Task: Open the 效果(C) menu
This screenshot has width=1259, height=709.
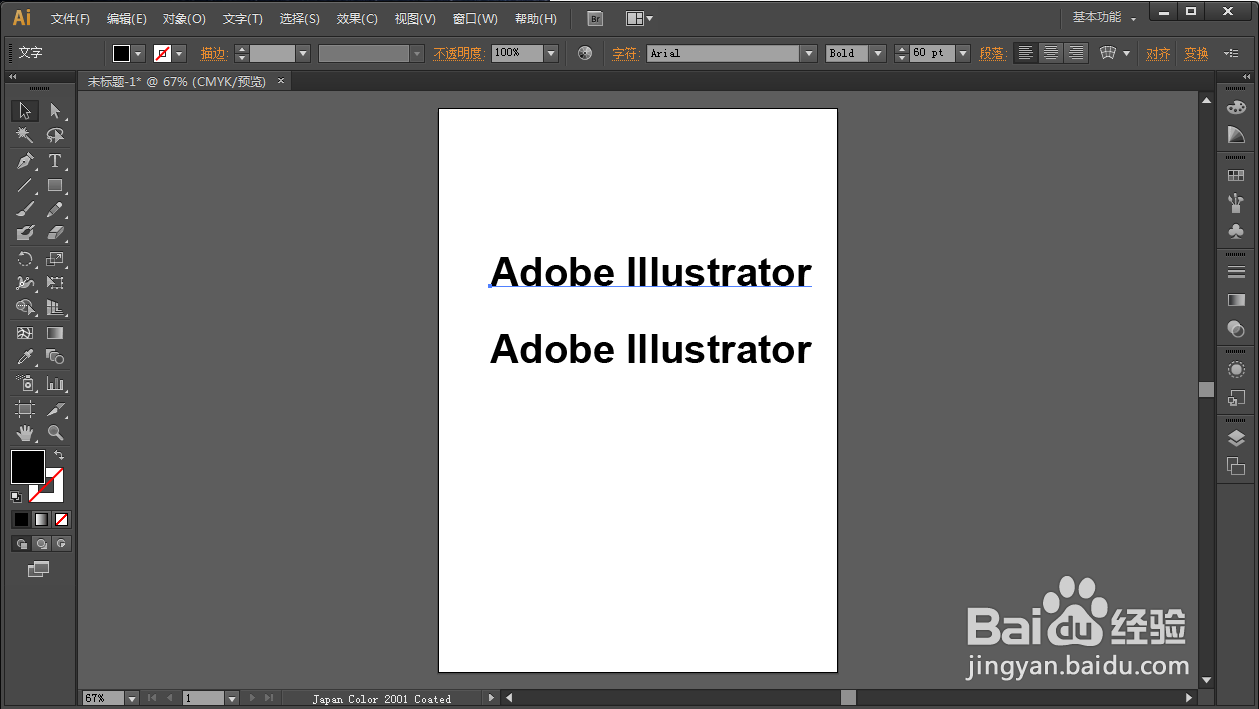Action: coord(357,19)
